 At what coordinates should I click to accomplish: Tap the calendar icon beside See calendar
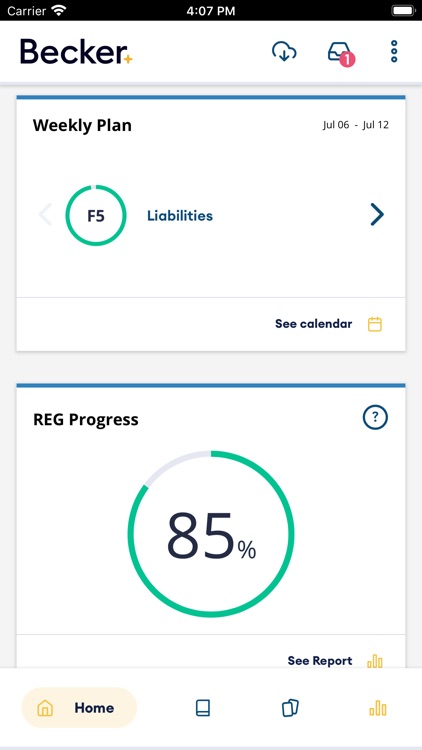pyautogui.click(x=375, y=324)
